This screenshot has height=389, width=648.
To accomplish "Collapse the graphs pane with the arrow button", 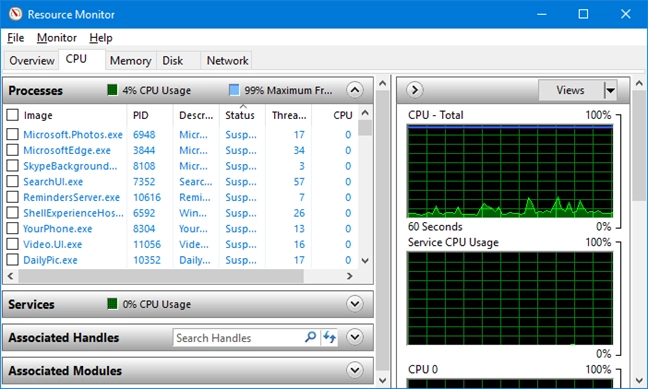I will [415, 90].
